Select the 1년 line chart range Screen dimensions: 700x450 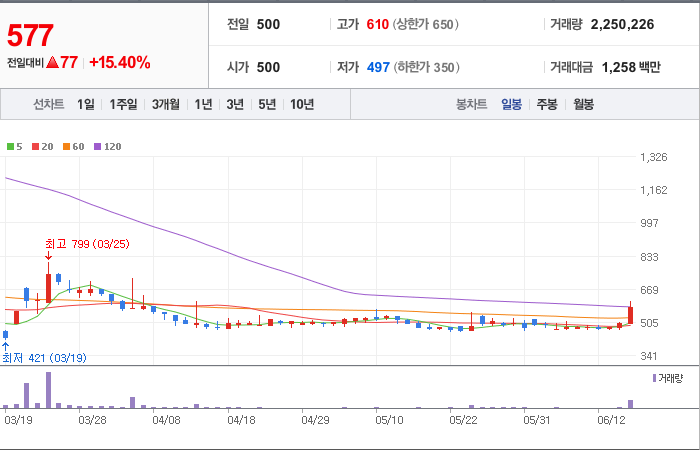click(x=203, y=104)
